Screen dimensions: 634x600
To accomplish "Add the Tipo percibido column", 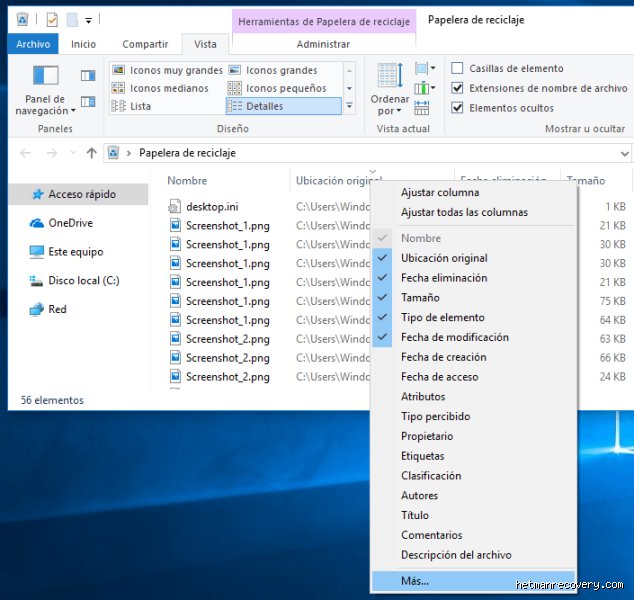I will 473,416.
